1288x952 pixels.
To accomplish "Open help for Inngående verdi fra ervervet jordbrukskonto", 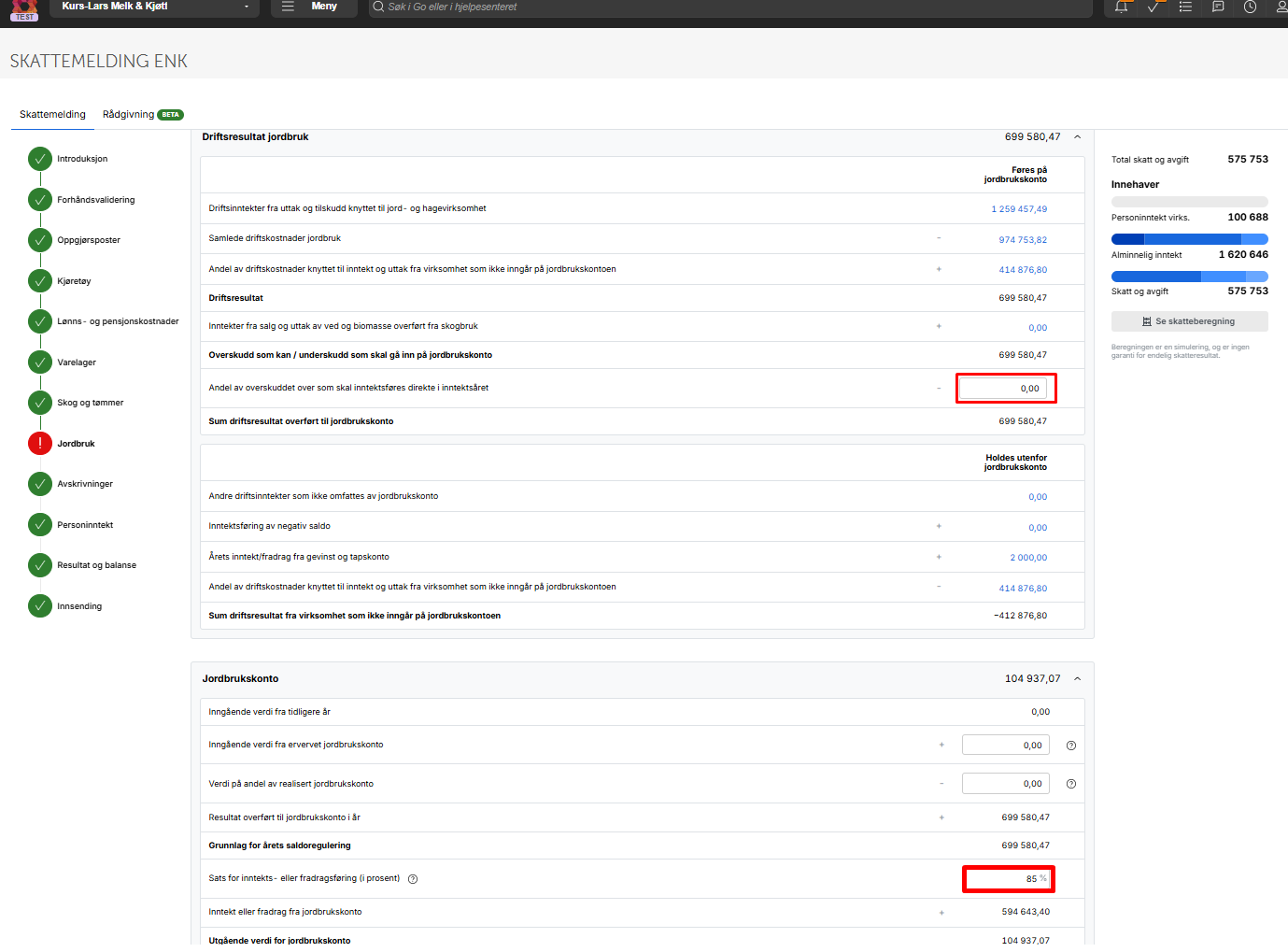I will click(1071, 746).
